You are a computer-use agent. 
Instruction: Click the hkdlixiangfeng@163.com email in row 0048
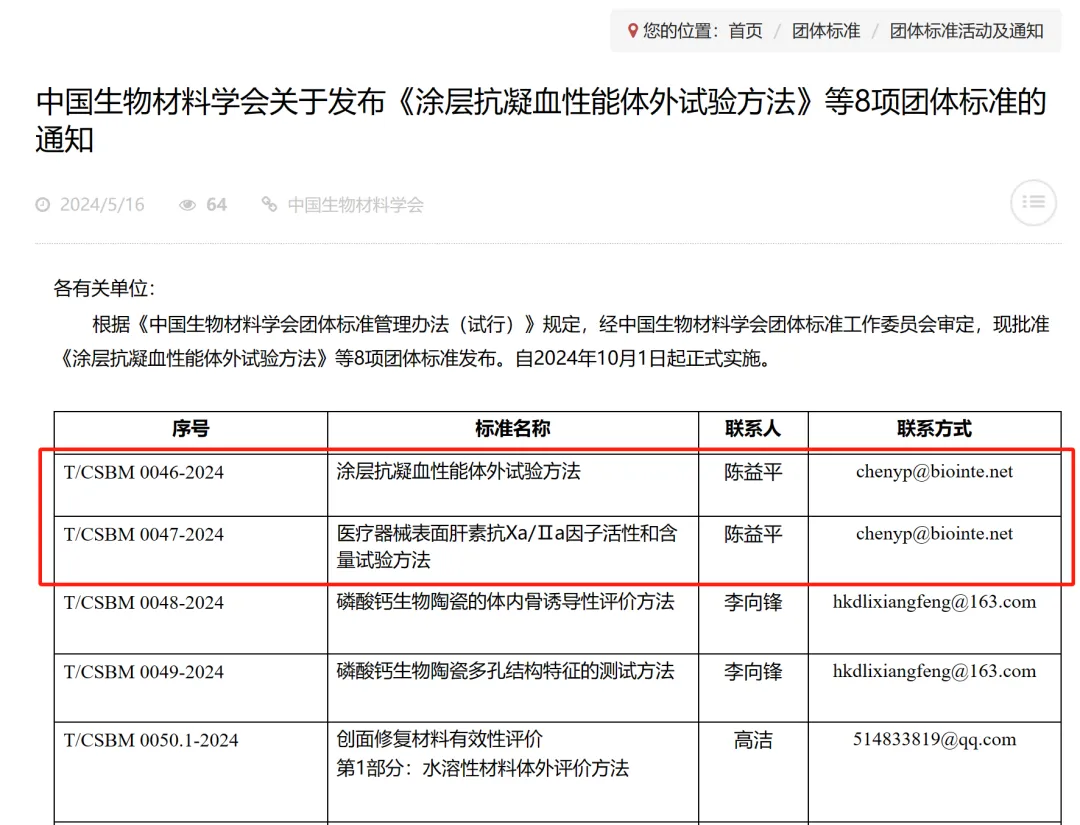coord(934,602)
